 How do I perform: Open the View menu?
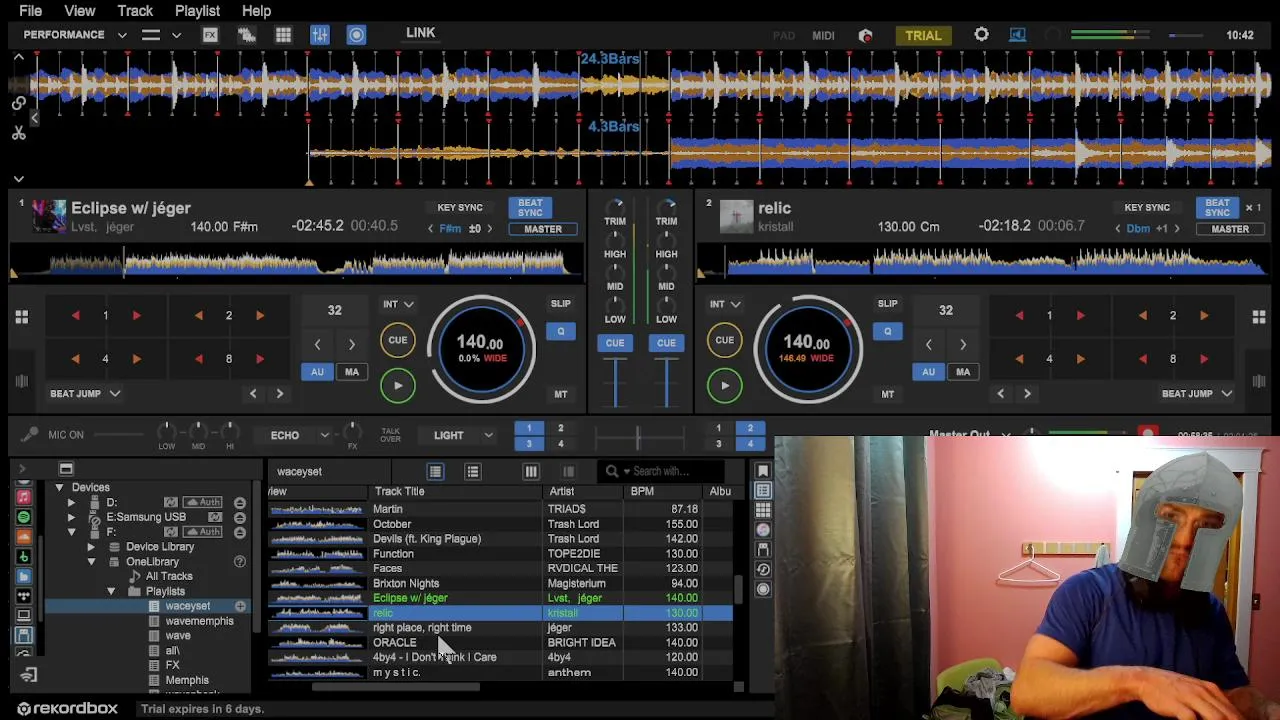click(x=80, y=11)
